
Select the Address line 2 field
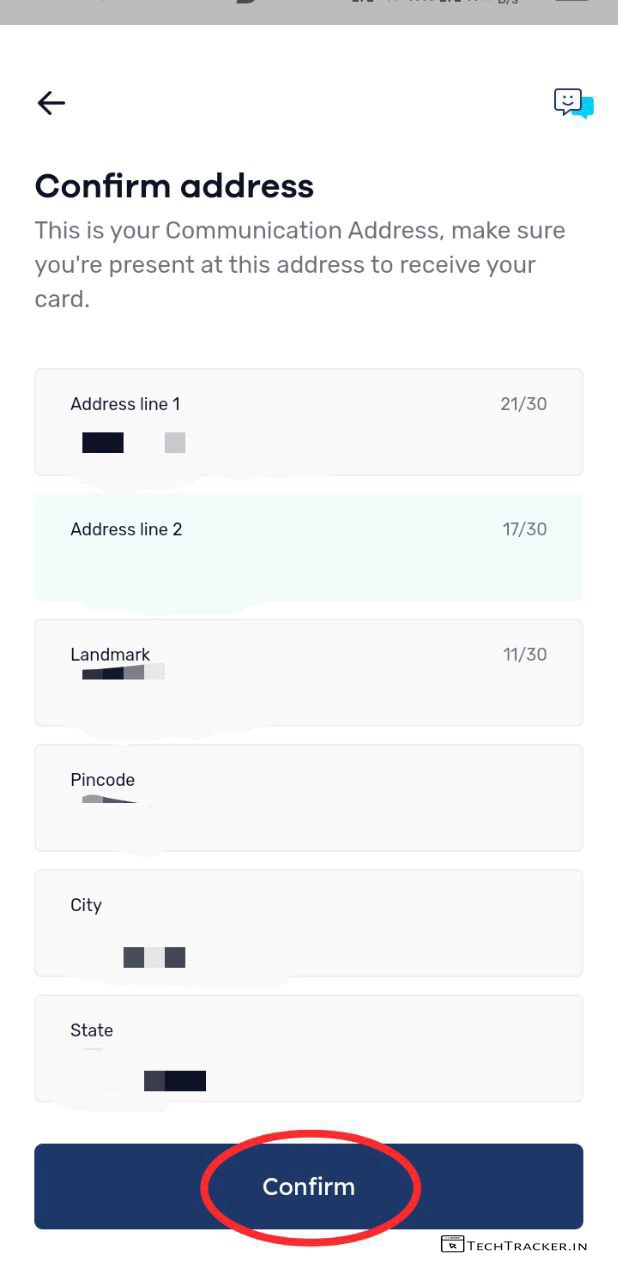pyautogui.click(x=308, y=547)
